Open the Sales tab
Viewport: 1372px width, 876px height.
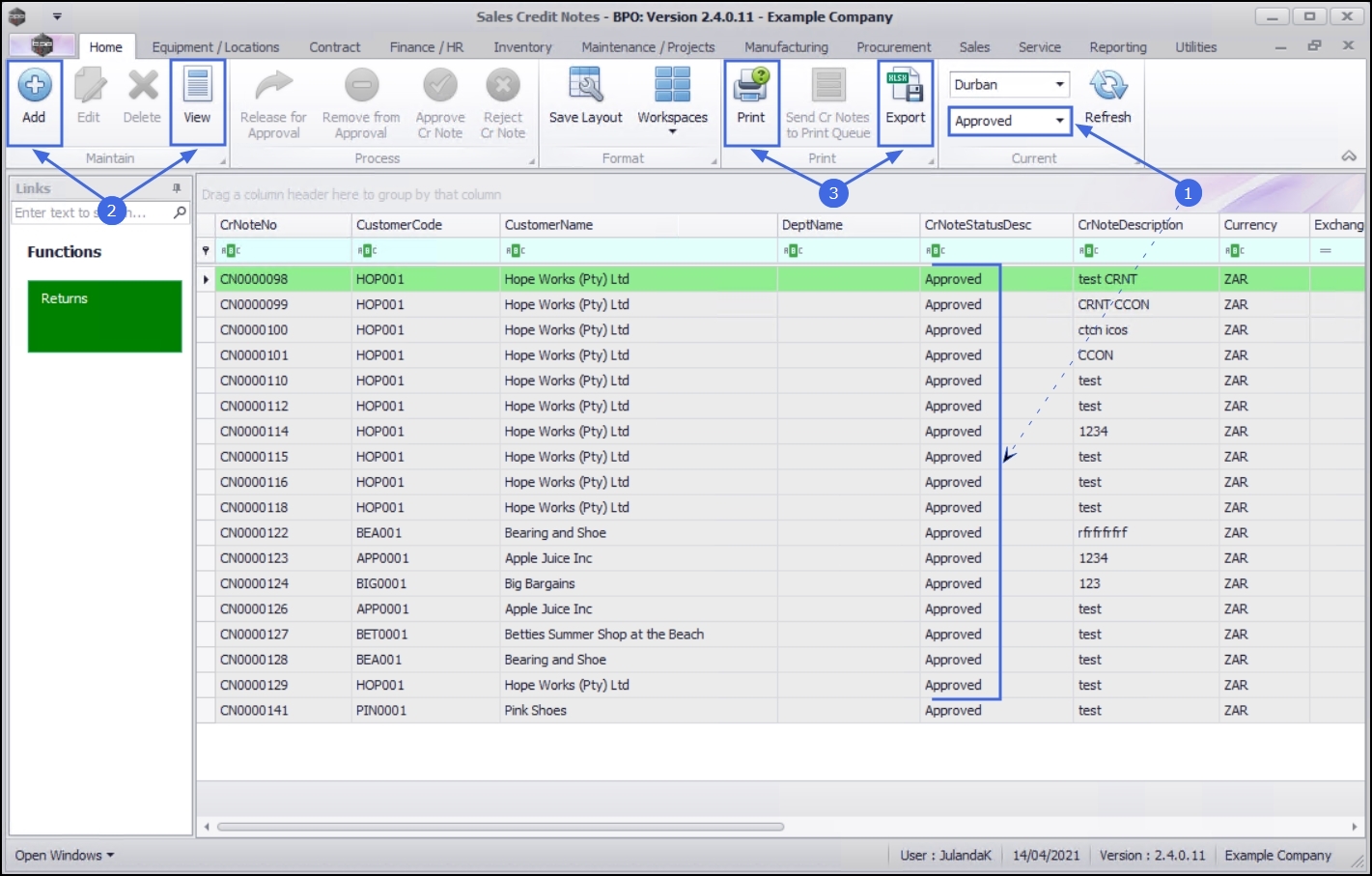[974, 46]
